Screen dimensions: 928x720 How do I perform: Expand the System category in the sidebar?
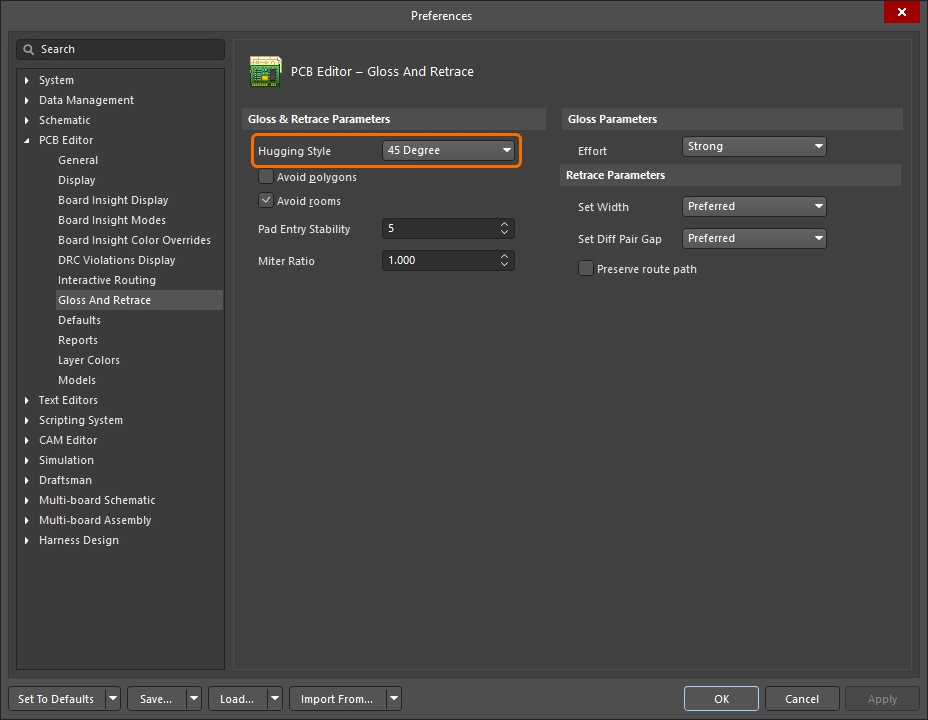click(x=24, y=80)
